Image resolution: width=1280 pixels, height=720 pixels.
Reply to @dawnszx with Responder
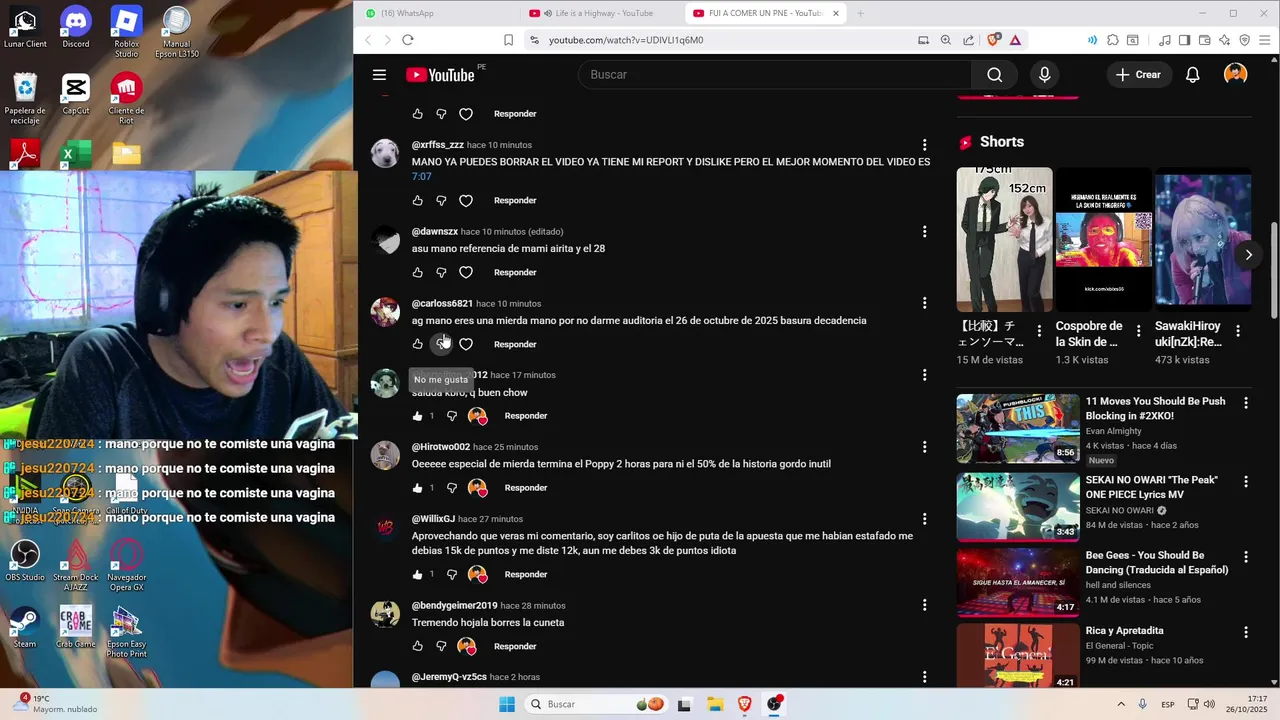515,272
